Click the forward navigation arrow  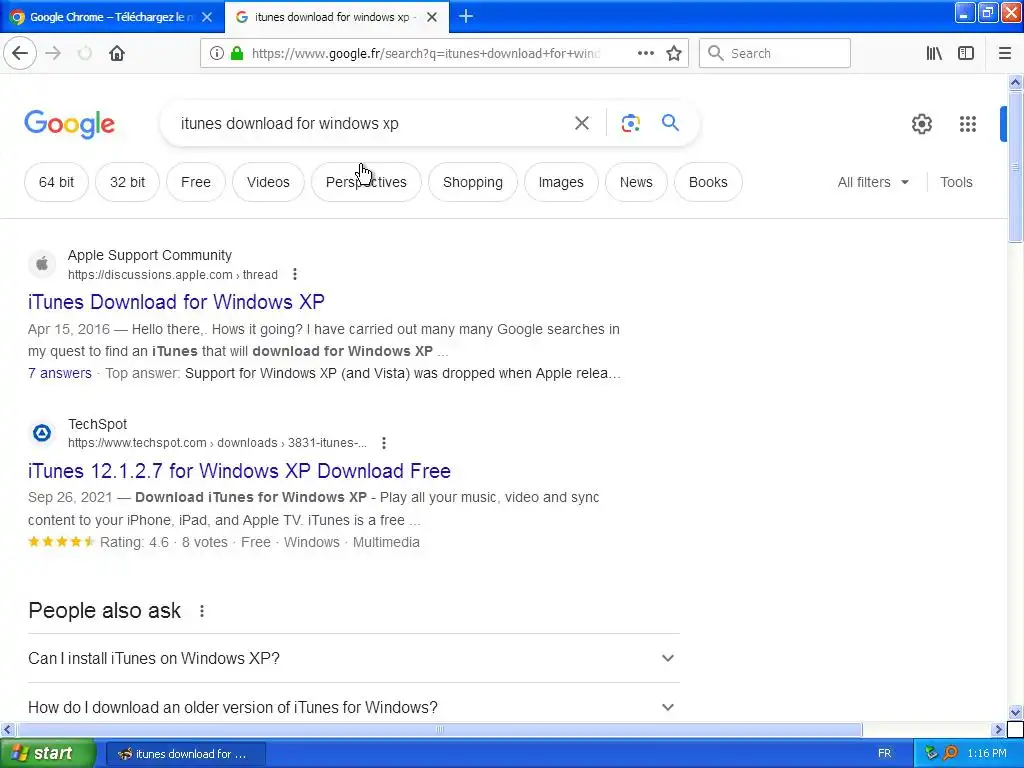click(53, 54)
